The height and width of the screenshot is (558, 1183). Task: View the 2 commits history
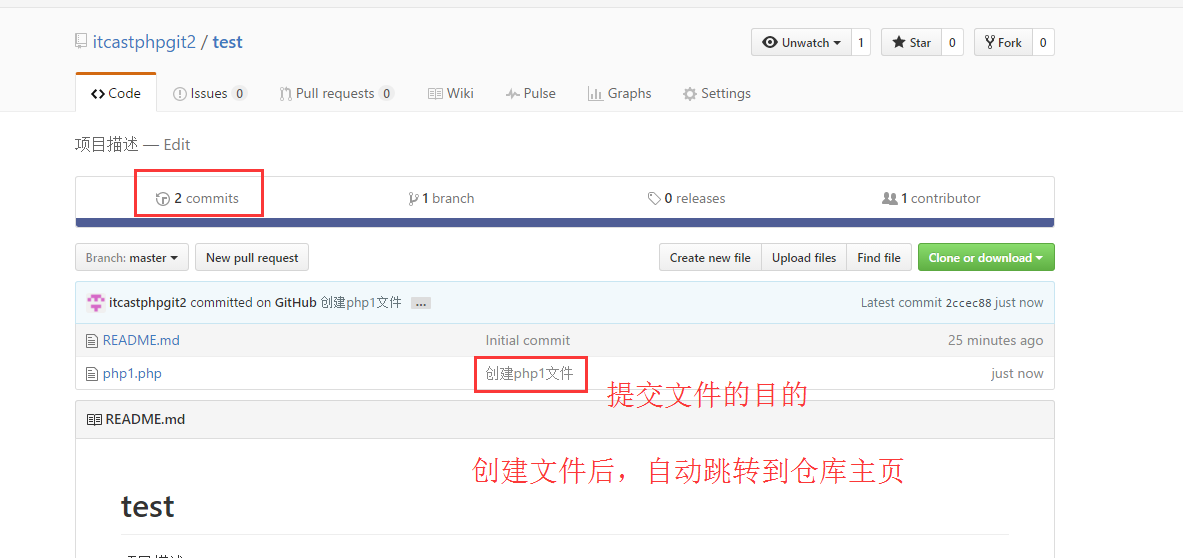tap(197, 198)
